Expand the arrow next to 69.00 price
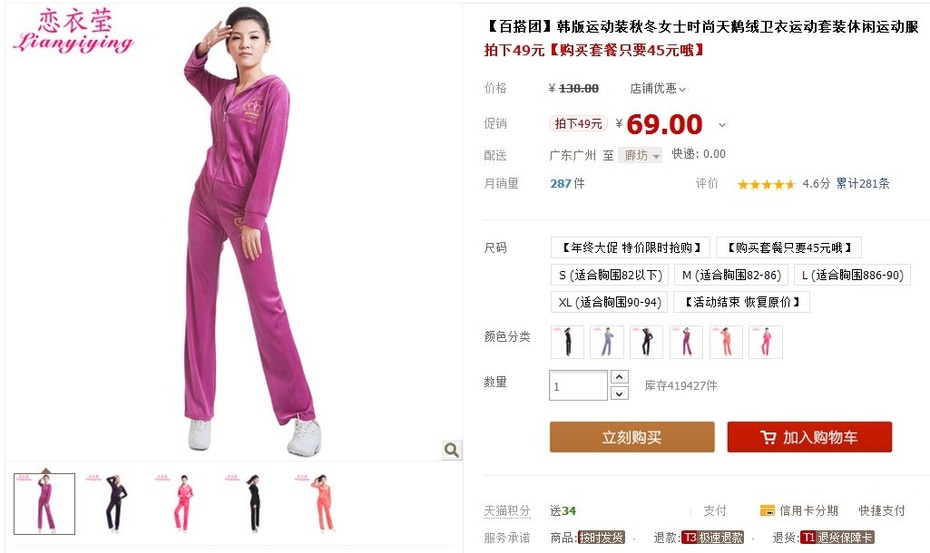 pos(722,125)
